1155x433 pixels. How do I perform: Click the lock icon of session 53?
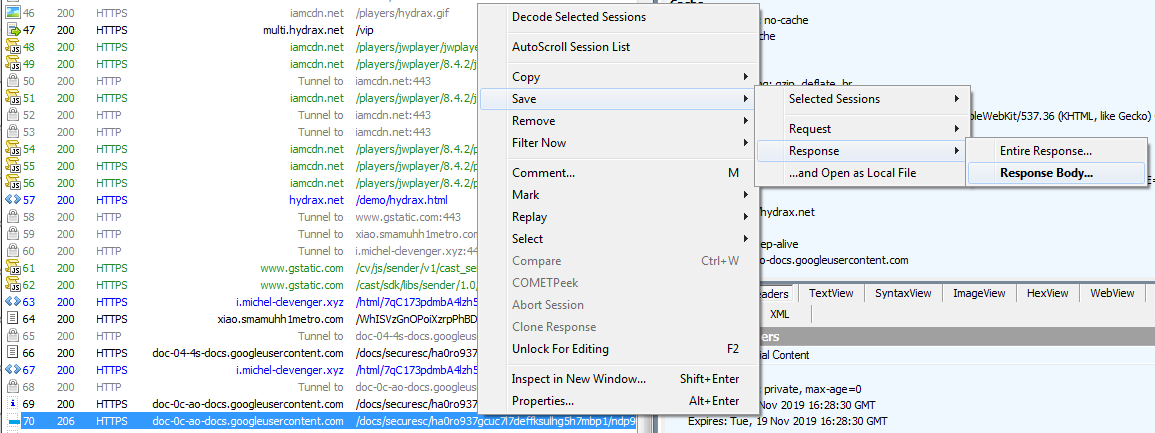[13, 132]
